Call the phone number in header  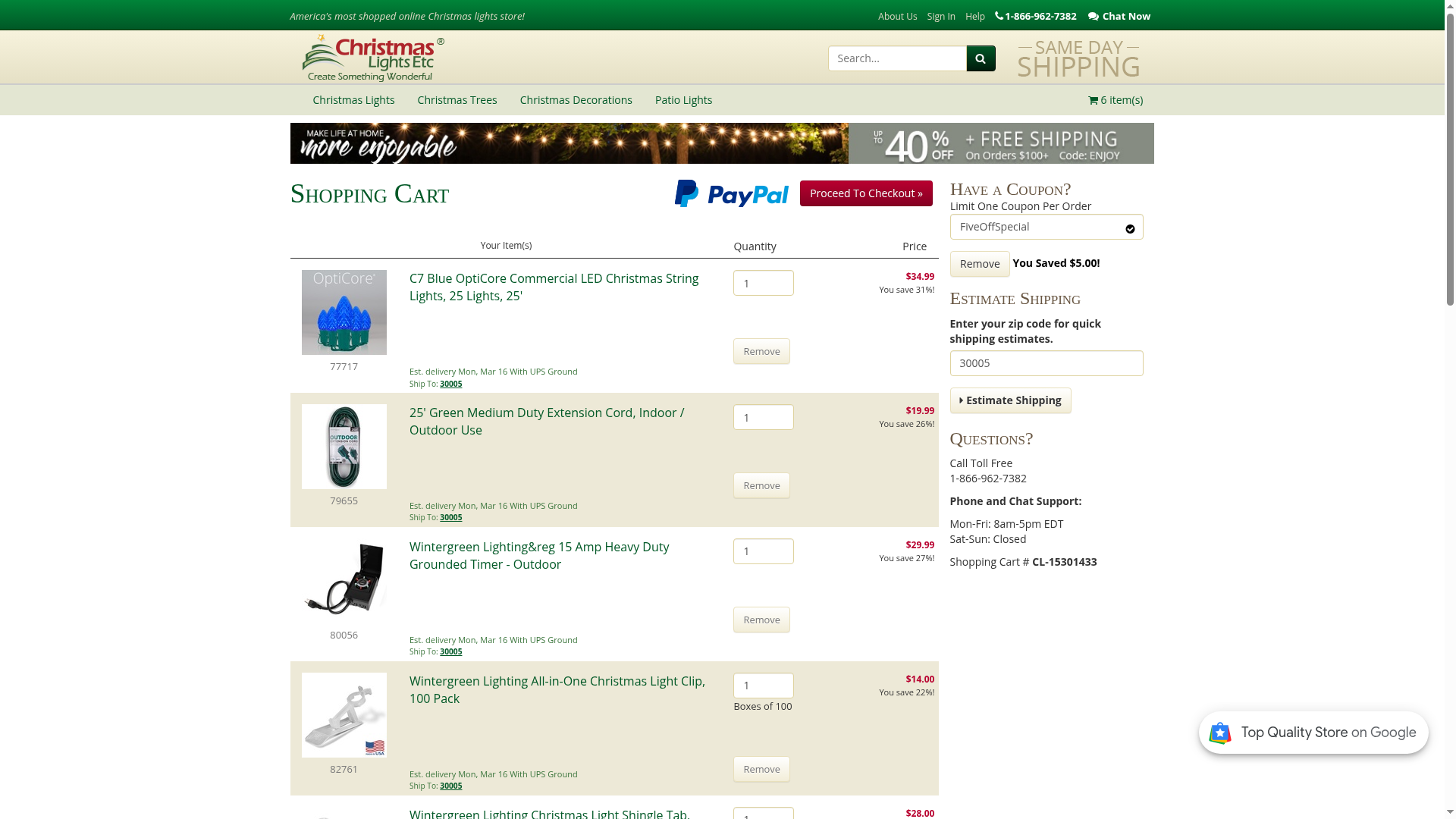click(x=1035, y=16)
